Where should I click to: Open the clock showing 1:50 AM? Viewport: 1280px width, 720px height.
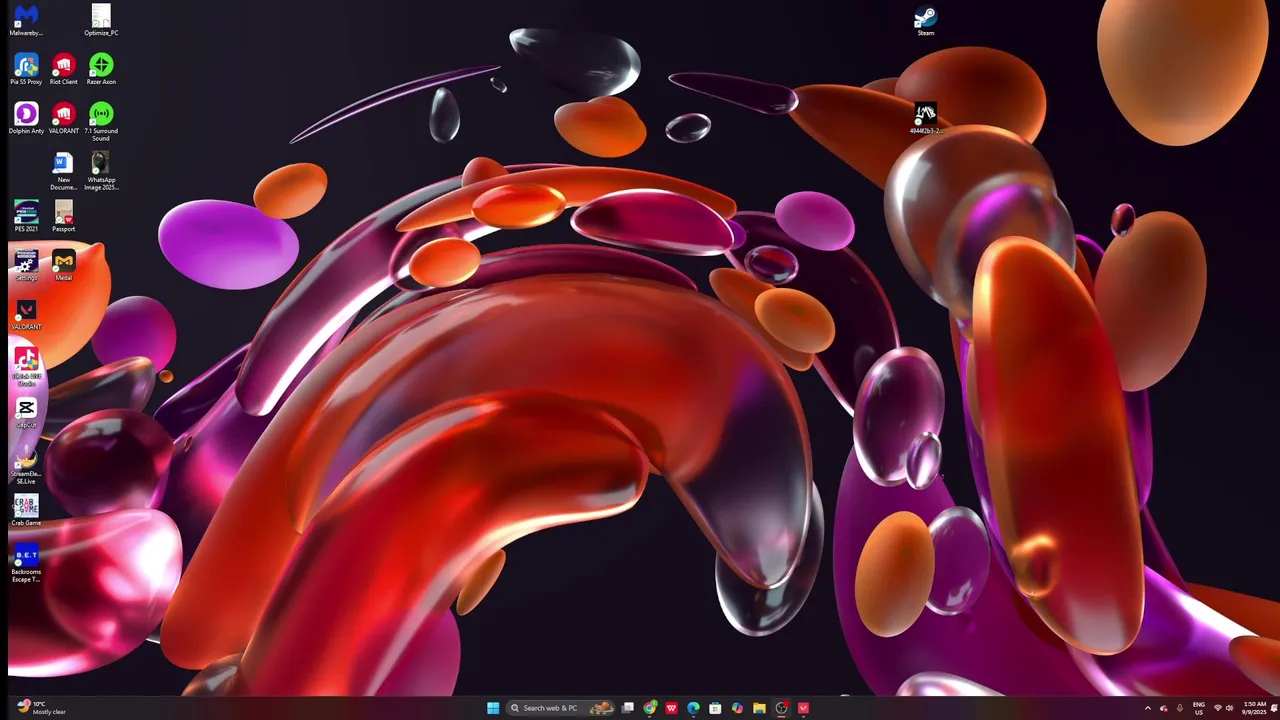(1255, 708)
